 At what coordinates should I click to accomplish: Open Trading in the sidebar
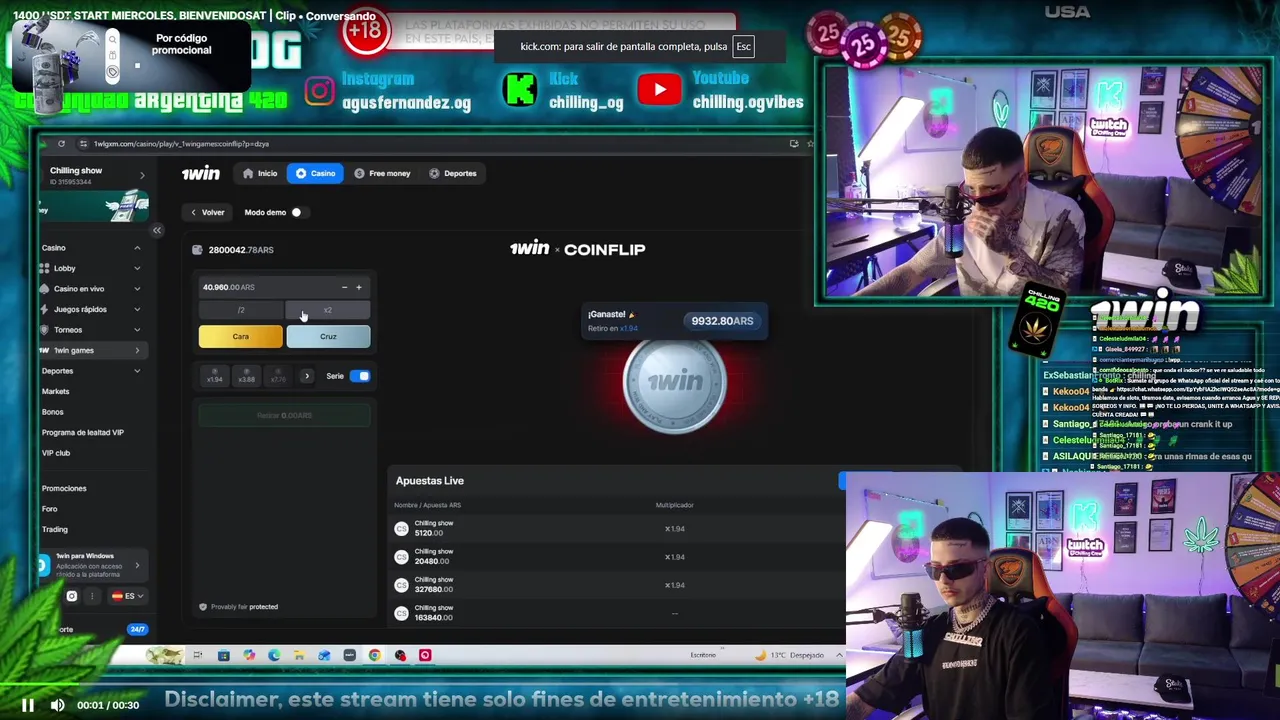point(55,529)
